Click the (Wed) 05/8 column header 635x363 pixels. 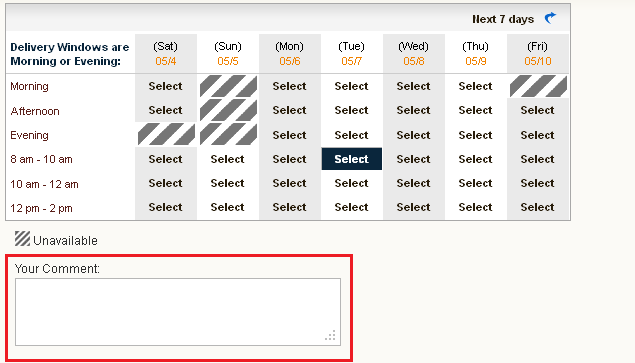(413, 53)
